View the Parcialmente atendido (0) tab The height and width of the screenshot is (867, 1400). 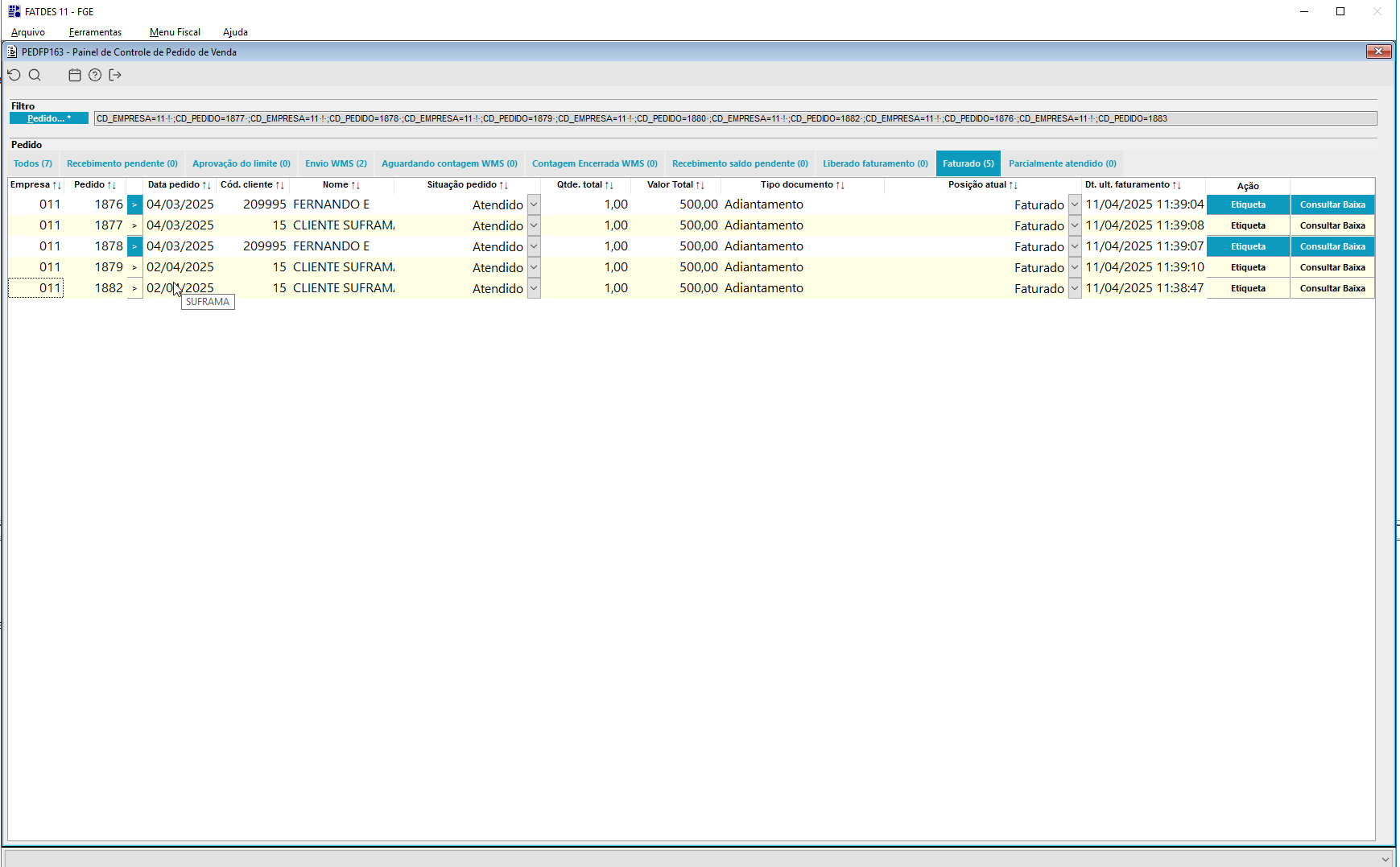pyautogui.click(x=1063, y=163)
